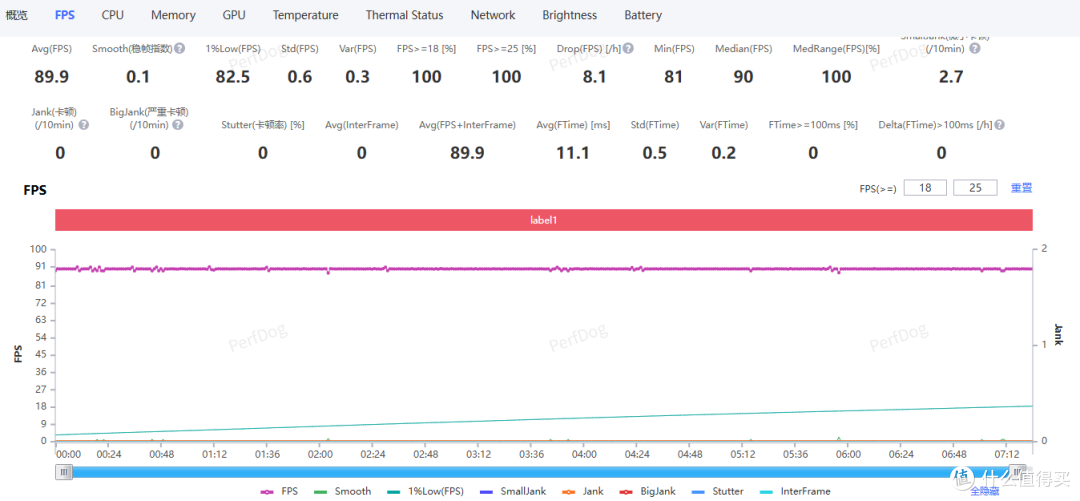Click the 1%Low(FPS) value 82.5
Screen dimensions: 1080x501
[x=233, y=76]
